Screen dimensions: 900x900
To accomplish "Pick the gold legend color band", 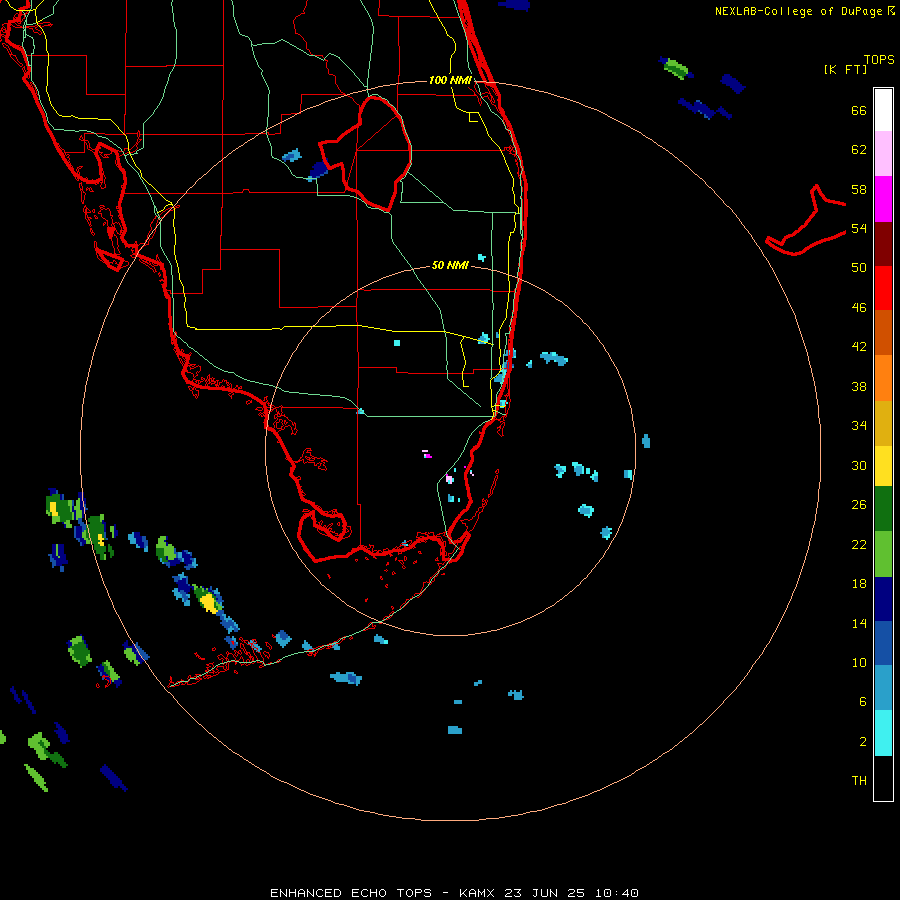I will click(883, 423).
